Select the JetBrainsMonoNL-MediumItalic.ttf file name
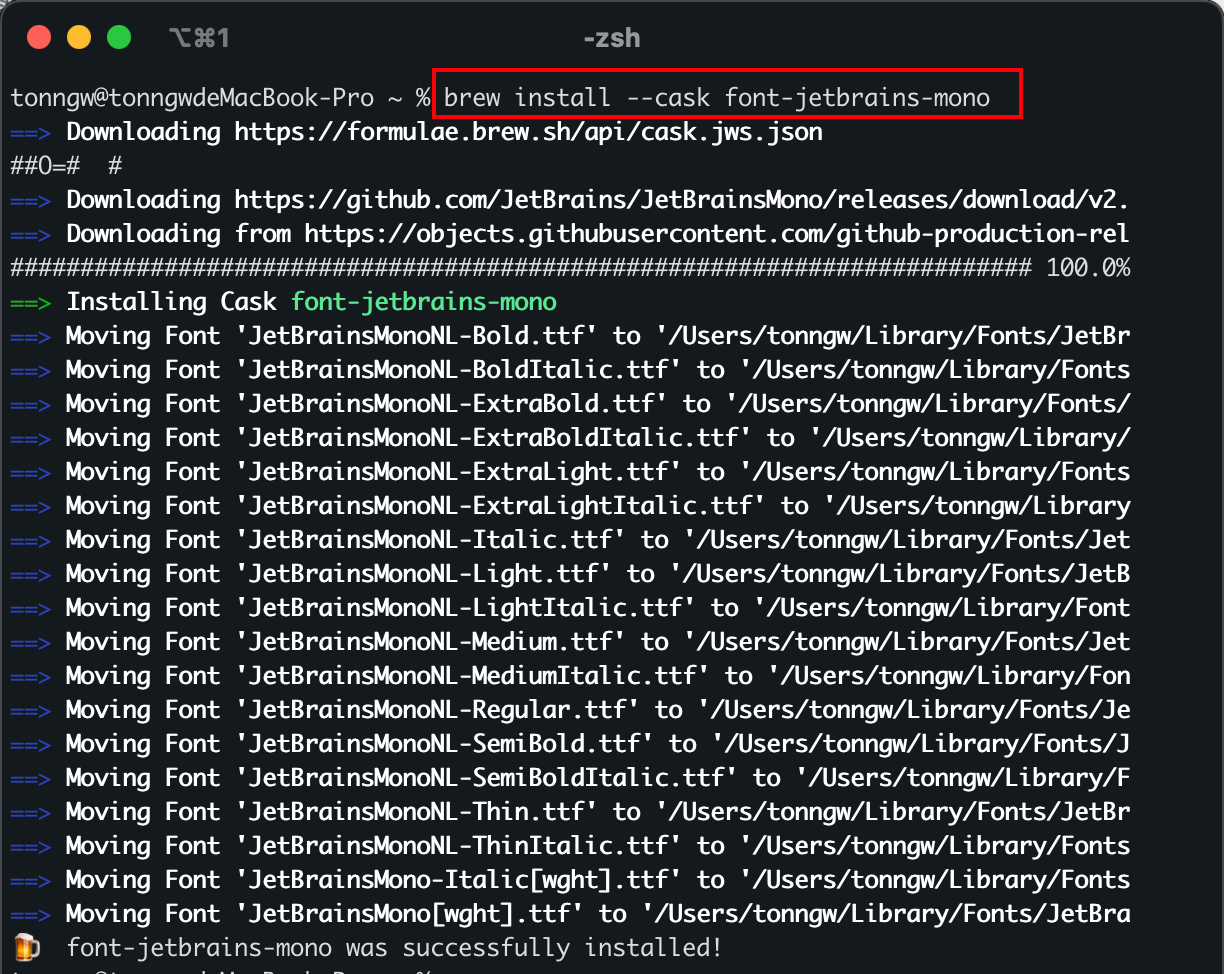 coord(472,676)
